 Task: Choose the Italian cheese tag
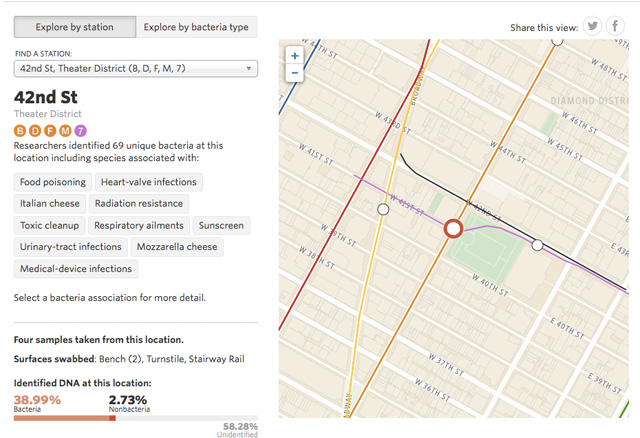click(48, 204)
